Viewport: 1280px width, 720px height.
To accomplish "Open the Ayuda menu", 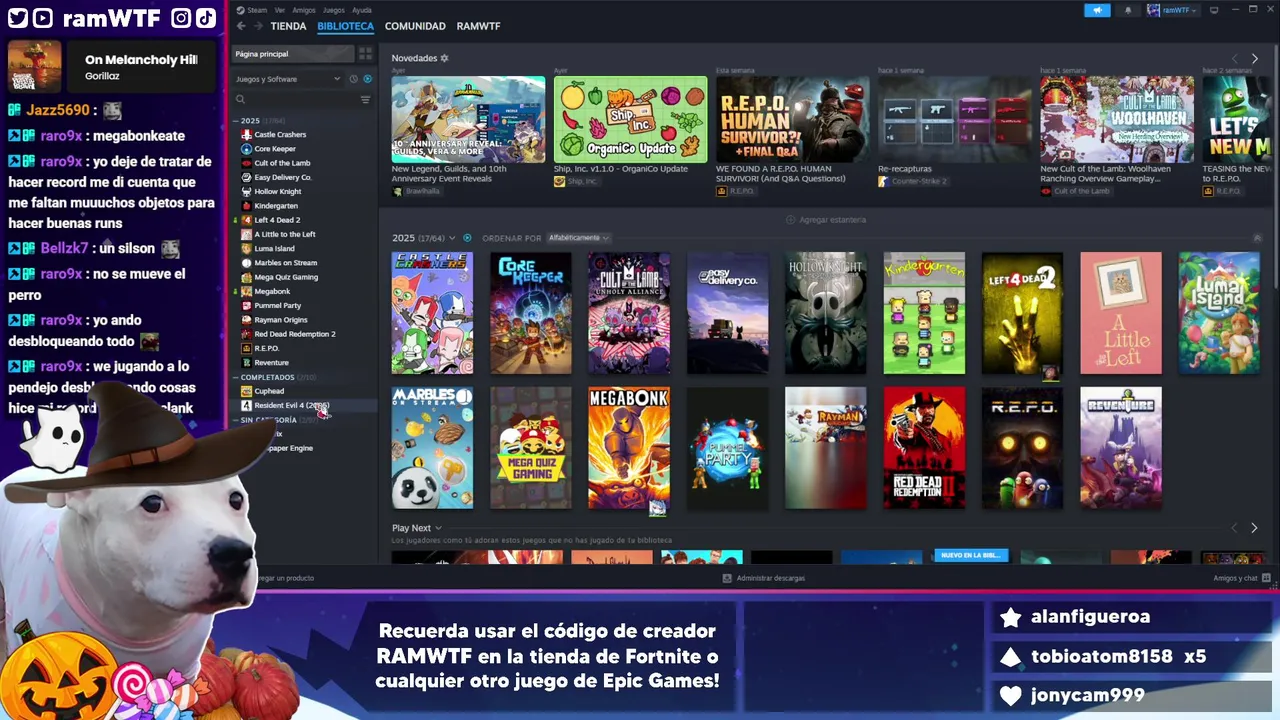I will [362, 10].
